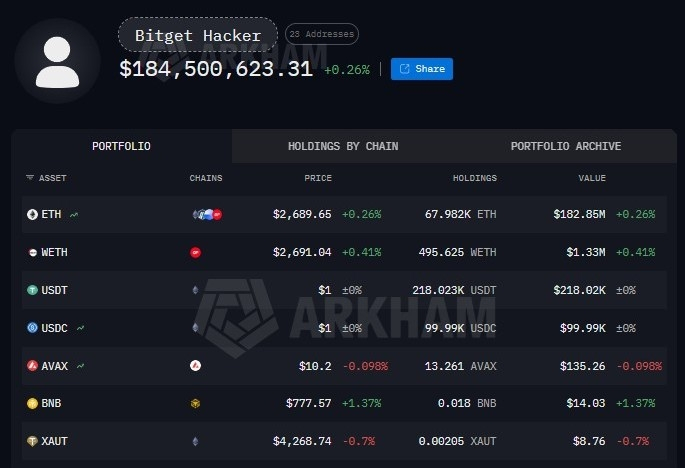Image resolution: width=685 pixels, height=468 pixels.
Task: Click the profile avatar image
Action: coord(57,61)
